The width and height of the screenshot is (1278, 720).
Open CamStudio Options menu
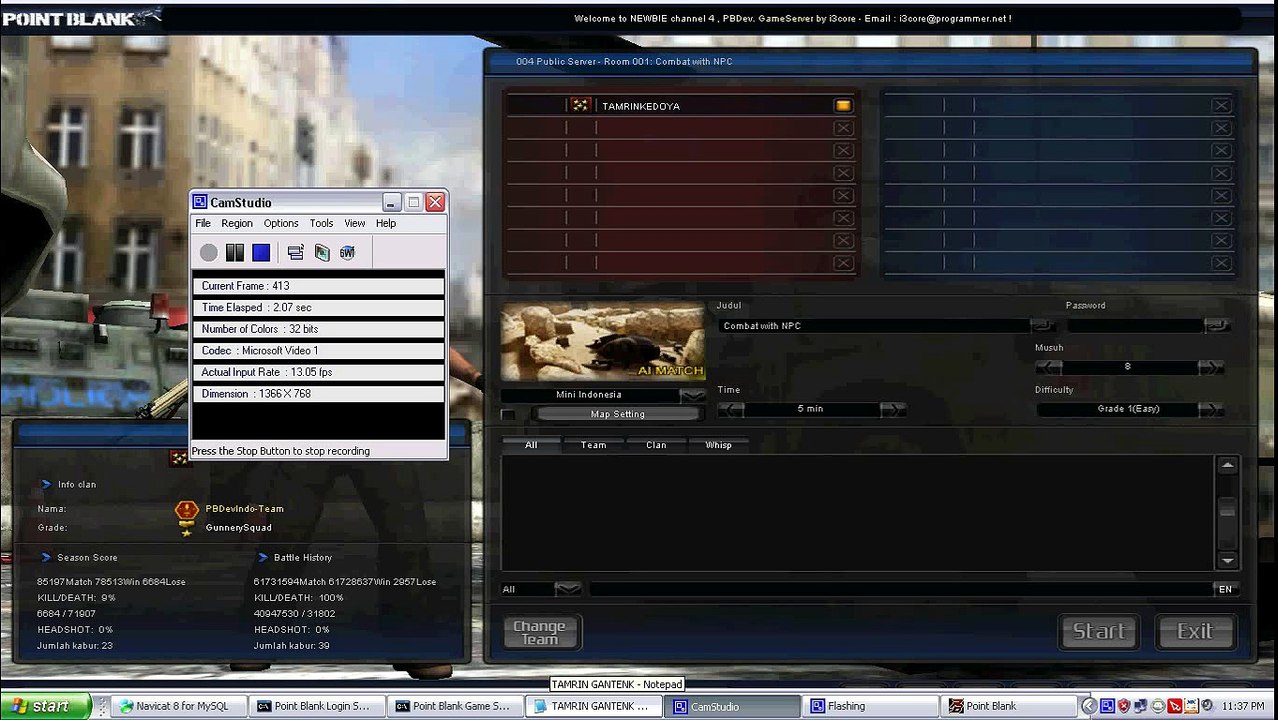coord(281,223)
